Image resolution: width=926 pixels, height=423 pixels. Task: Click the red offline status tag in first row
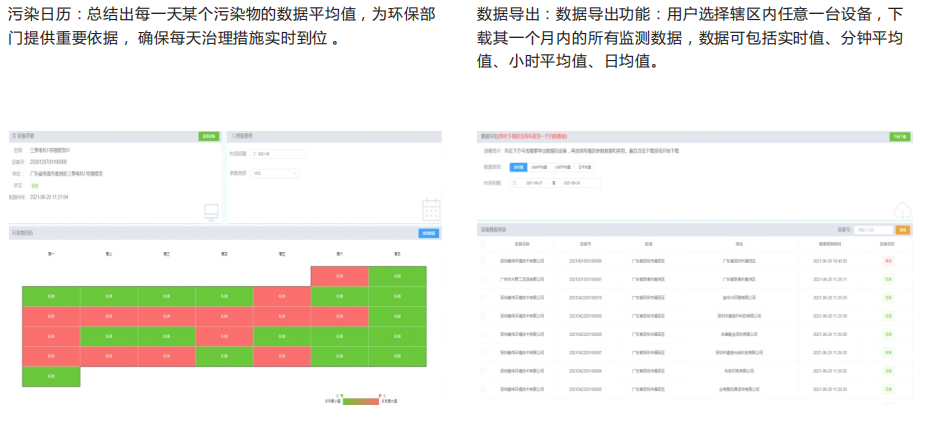point(888,260)
